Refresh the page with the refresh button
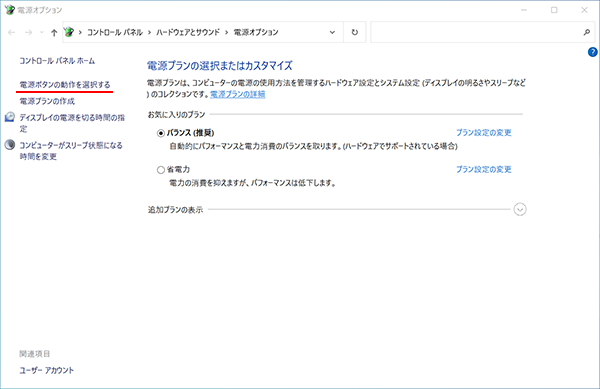Screen dimensions: 600x389 point(355,32)
